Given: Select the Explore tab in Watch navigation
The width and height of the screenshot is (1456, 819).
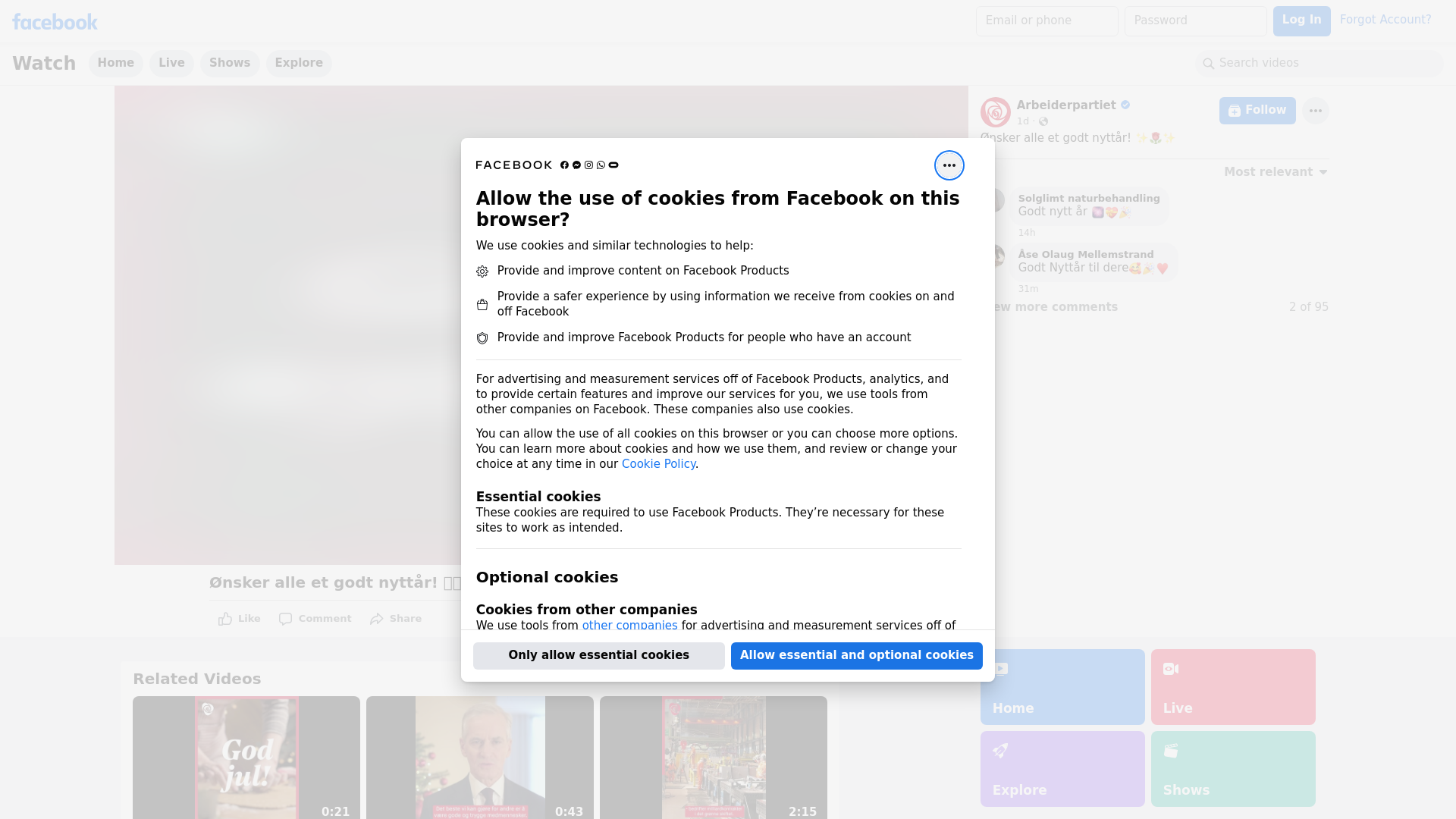Looking at the screenshot, I should (299, 63).
